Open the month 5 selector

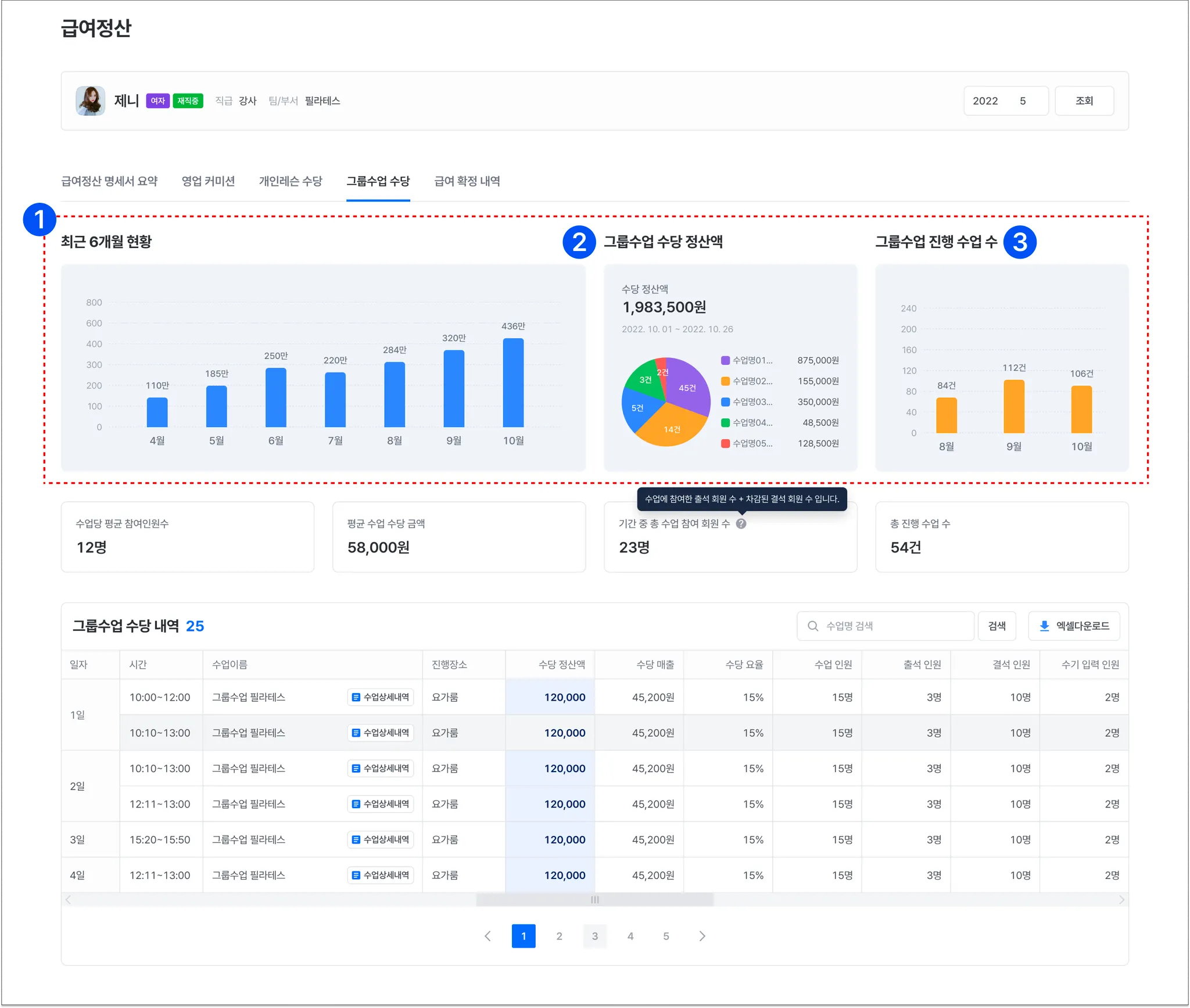point(1023,101)
